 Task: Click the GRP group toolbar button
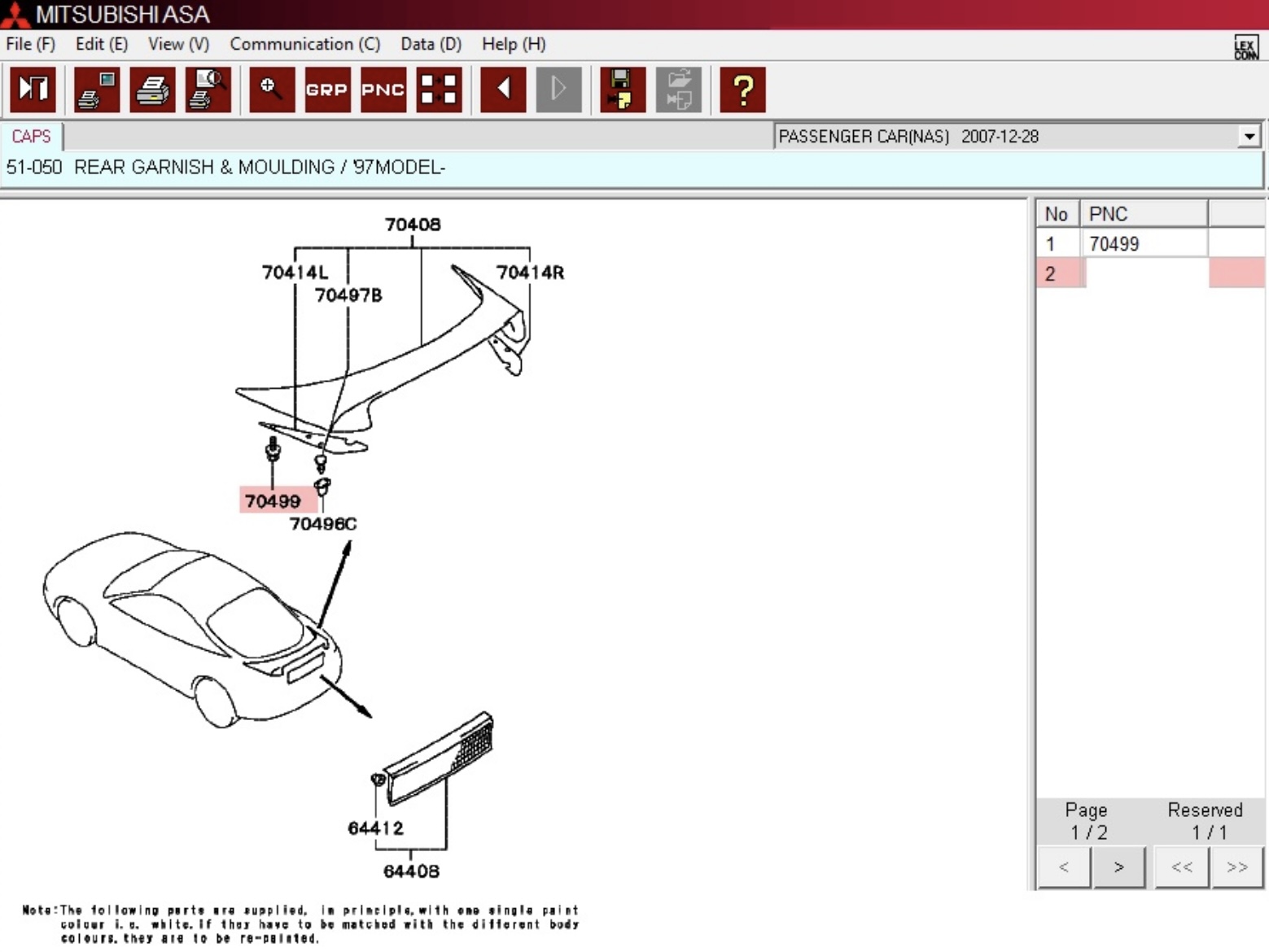click(x=327, y=90)
